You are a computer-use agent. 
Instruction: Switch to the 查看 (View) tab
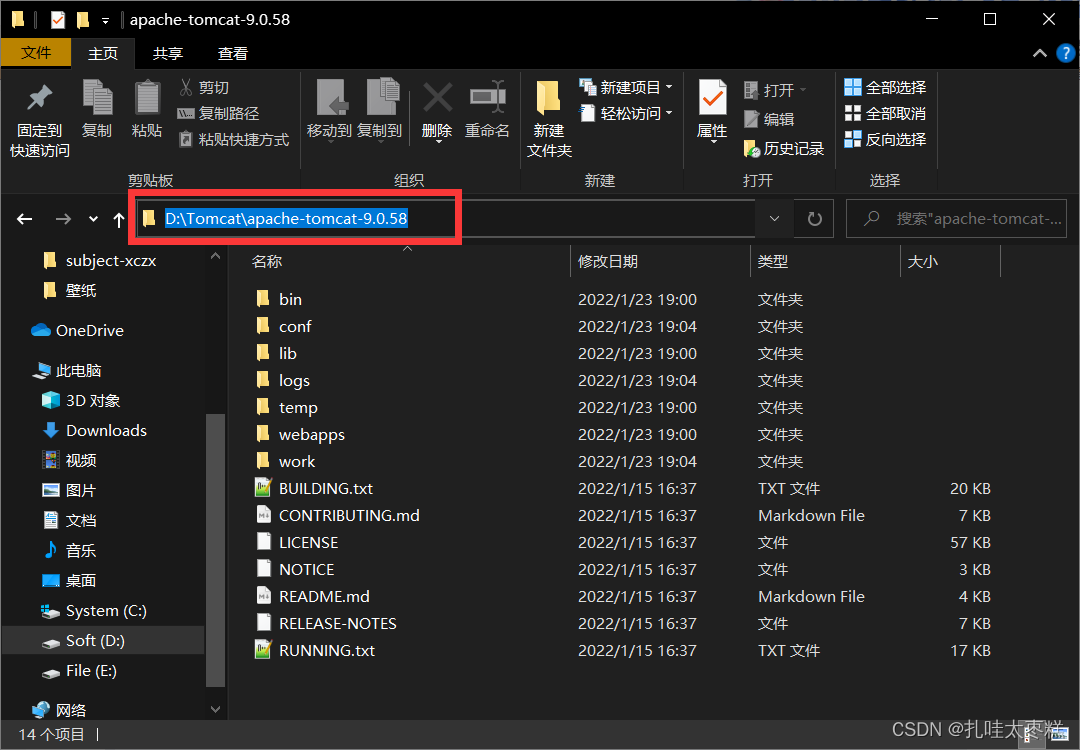(232, 54)
